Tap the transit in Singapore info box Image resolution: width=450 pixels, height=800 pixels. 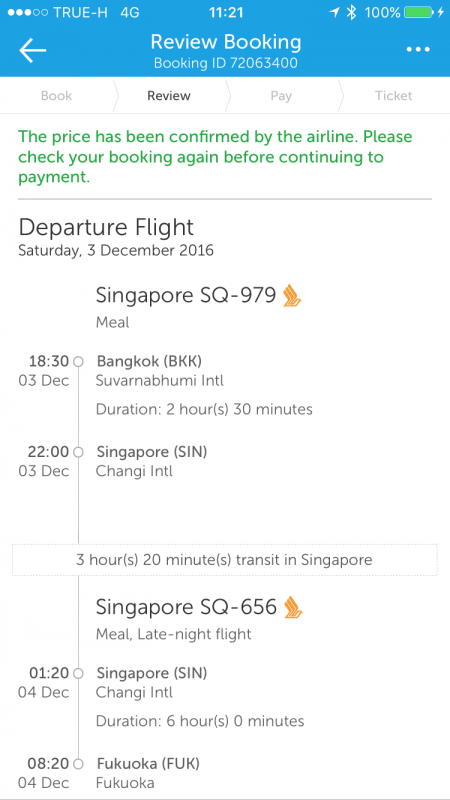(x=224, y=560)
